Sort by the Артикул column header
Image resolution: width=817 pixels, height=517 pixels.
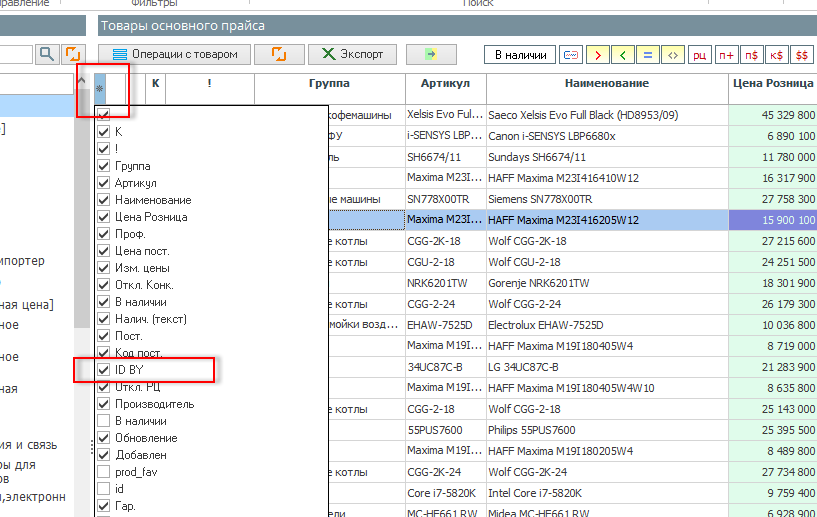[x=445, y=89]
